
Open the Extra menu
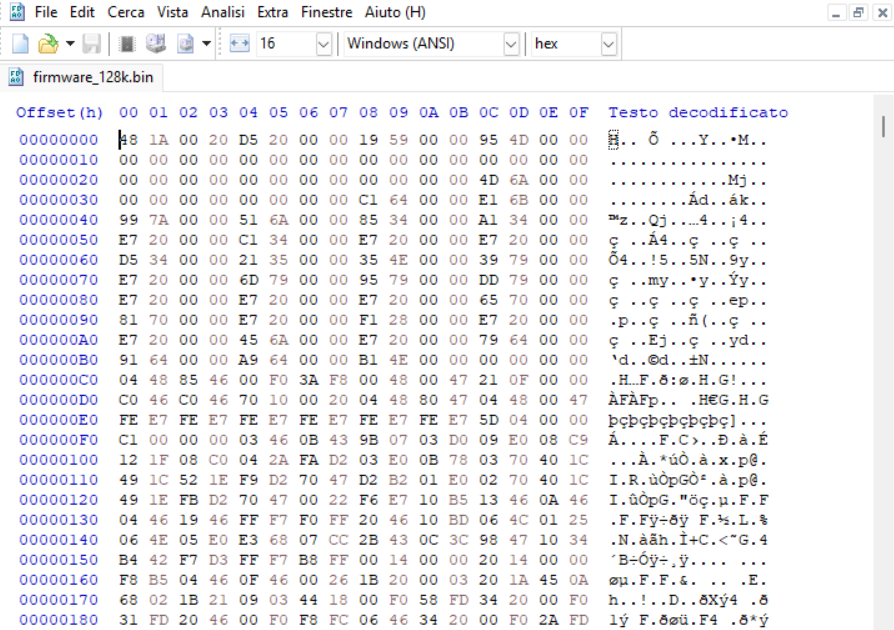coord(273,13)
